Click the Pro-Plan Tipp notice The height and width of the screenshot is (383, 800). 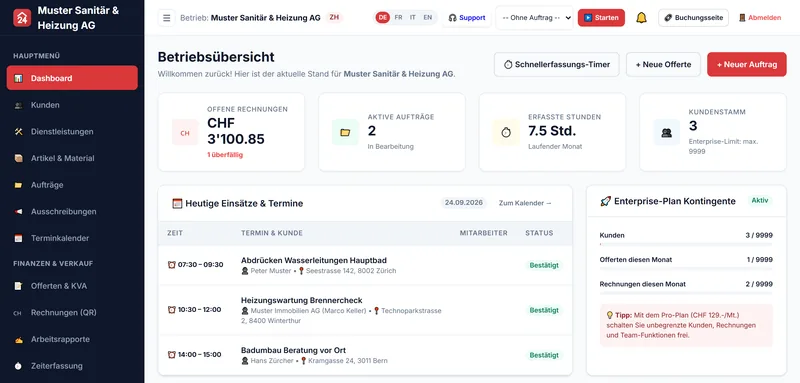(686, 325)
